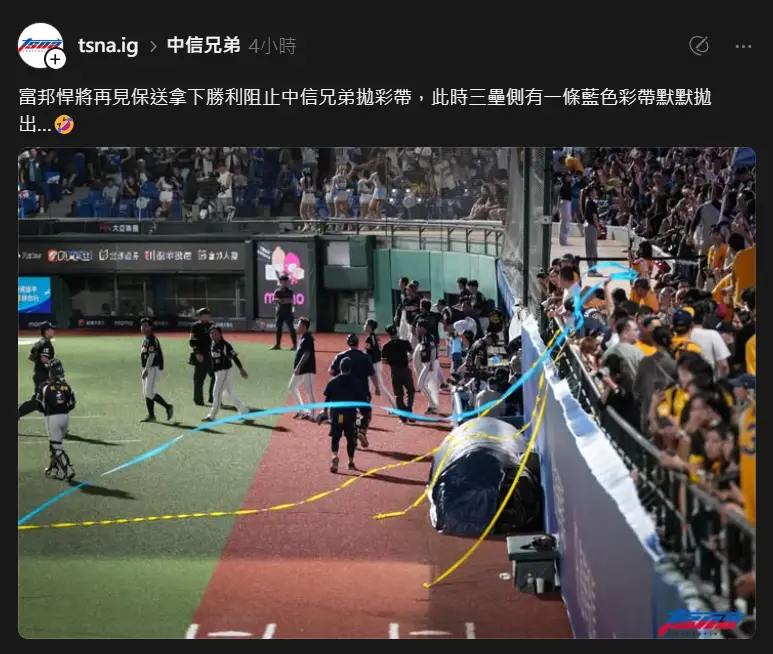Click the dark tarp roll beside the wall
Viewport: 773px width, 654px height.
pyautogui.click(x=483, y=478)
